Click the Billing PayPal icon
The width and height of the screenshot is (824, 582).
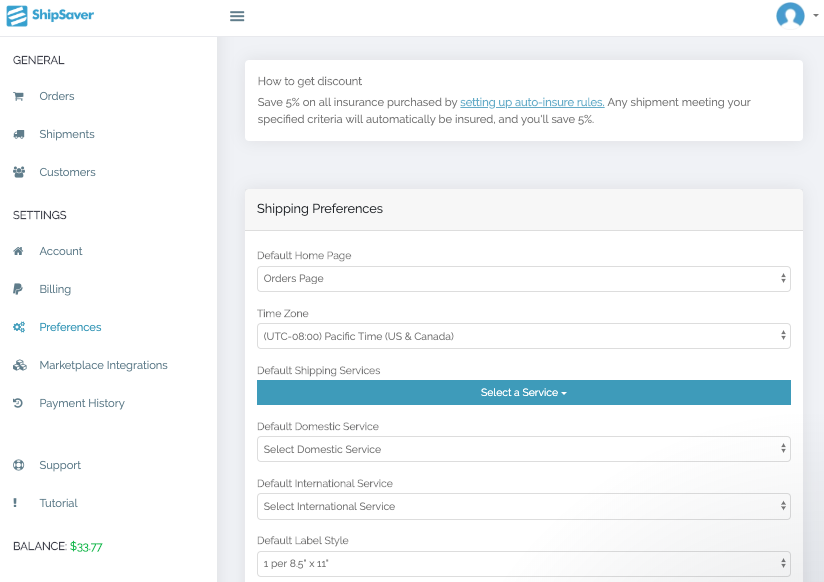click(18, 289)
